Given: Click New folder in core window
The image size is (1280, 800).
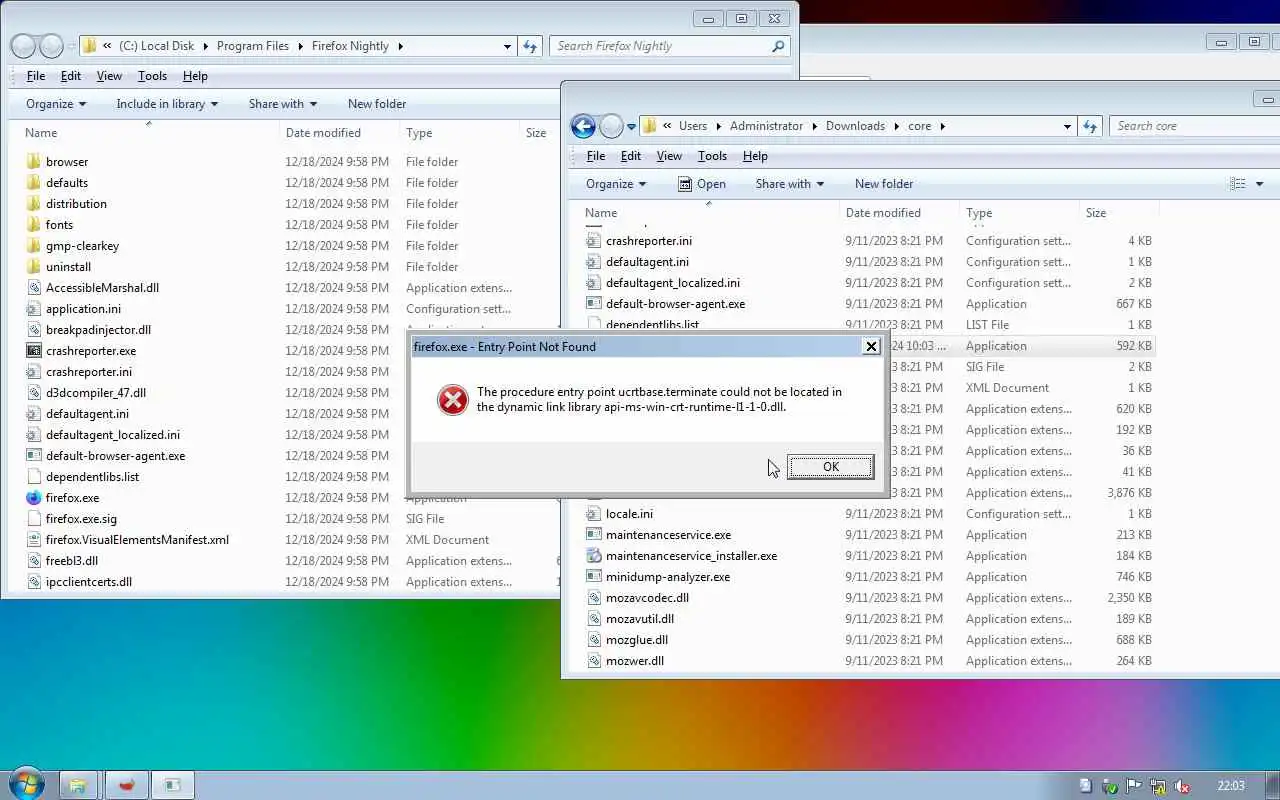Looking at the screenshot, I should point(884,184).
